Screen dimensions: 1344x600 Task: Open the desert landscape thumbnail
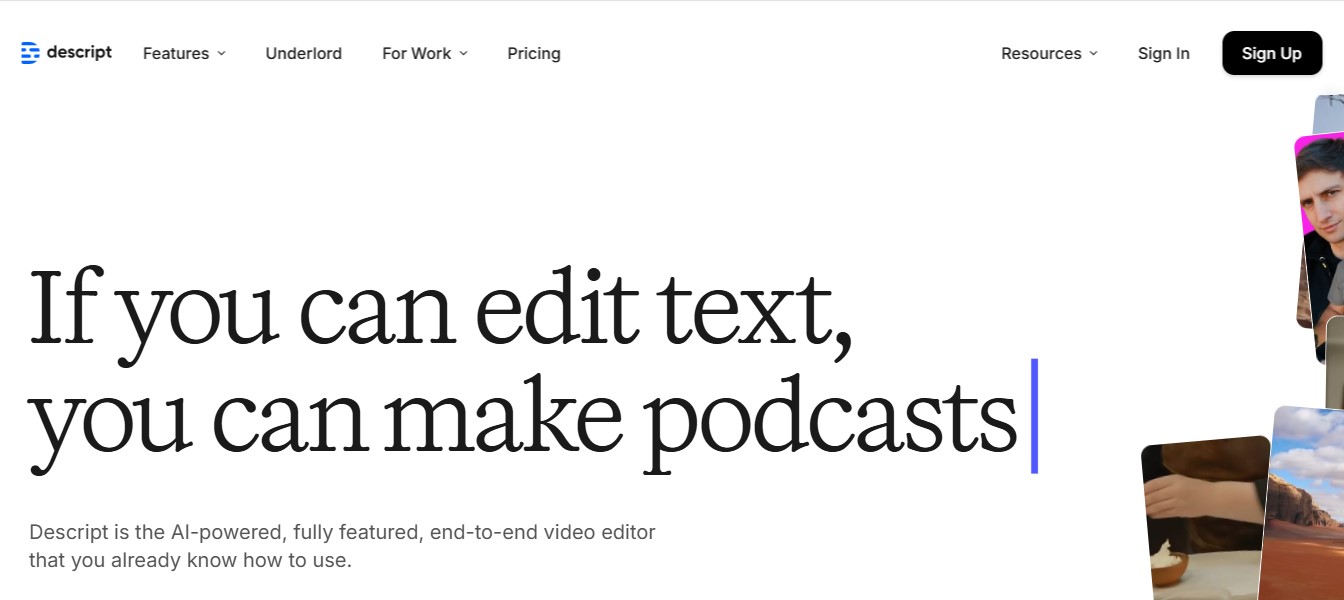pos(1303,503)
